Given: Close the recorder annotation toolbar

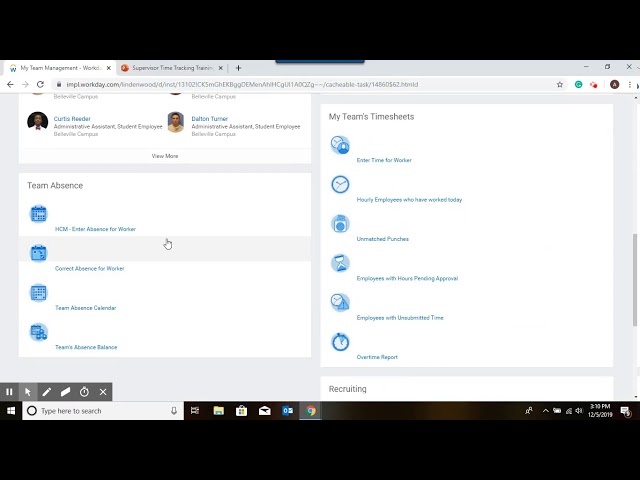Looking at the screenshot, I should pos(103,392).
